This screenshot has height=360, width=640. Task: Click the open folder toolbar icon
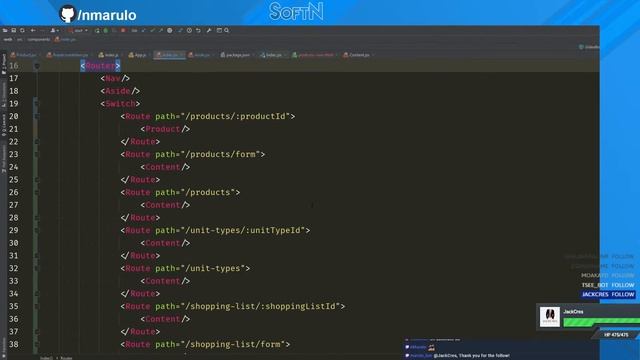click(5, 30)
